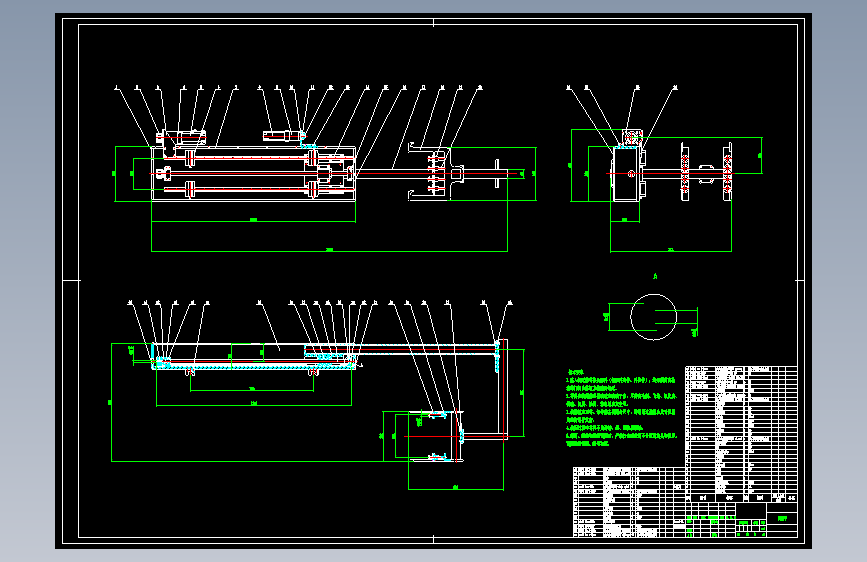The image size is (867, 562).
Task: Click the lower-left parts list table extension
Action: pos(629,502)
